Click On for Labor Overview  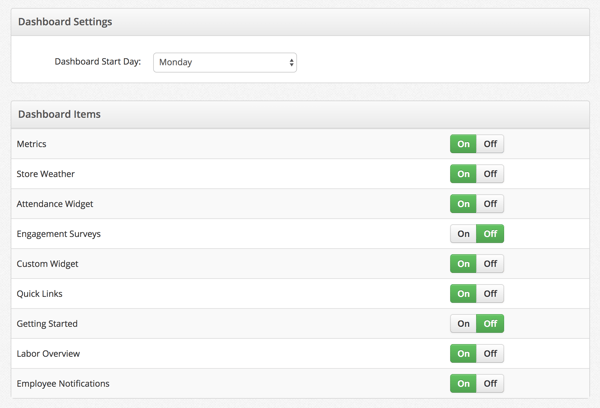tap(463, 353)
